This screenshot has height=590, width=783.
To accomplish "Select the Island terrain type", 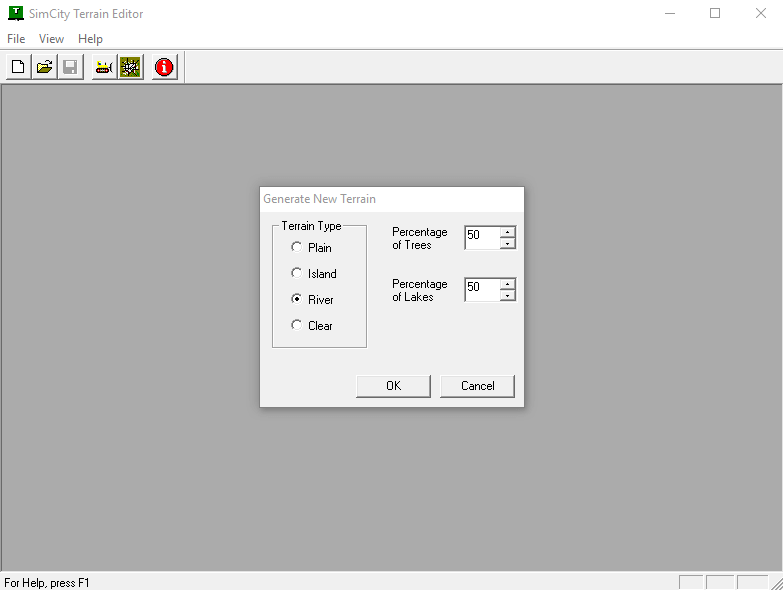I will 314,274.
